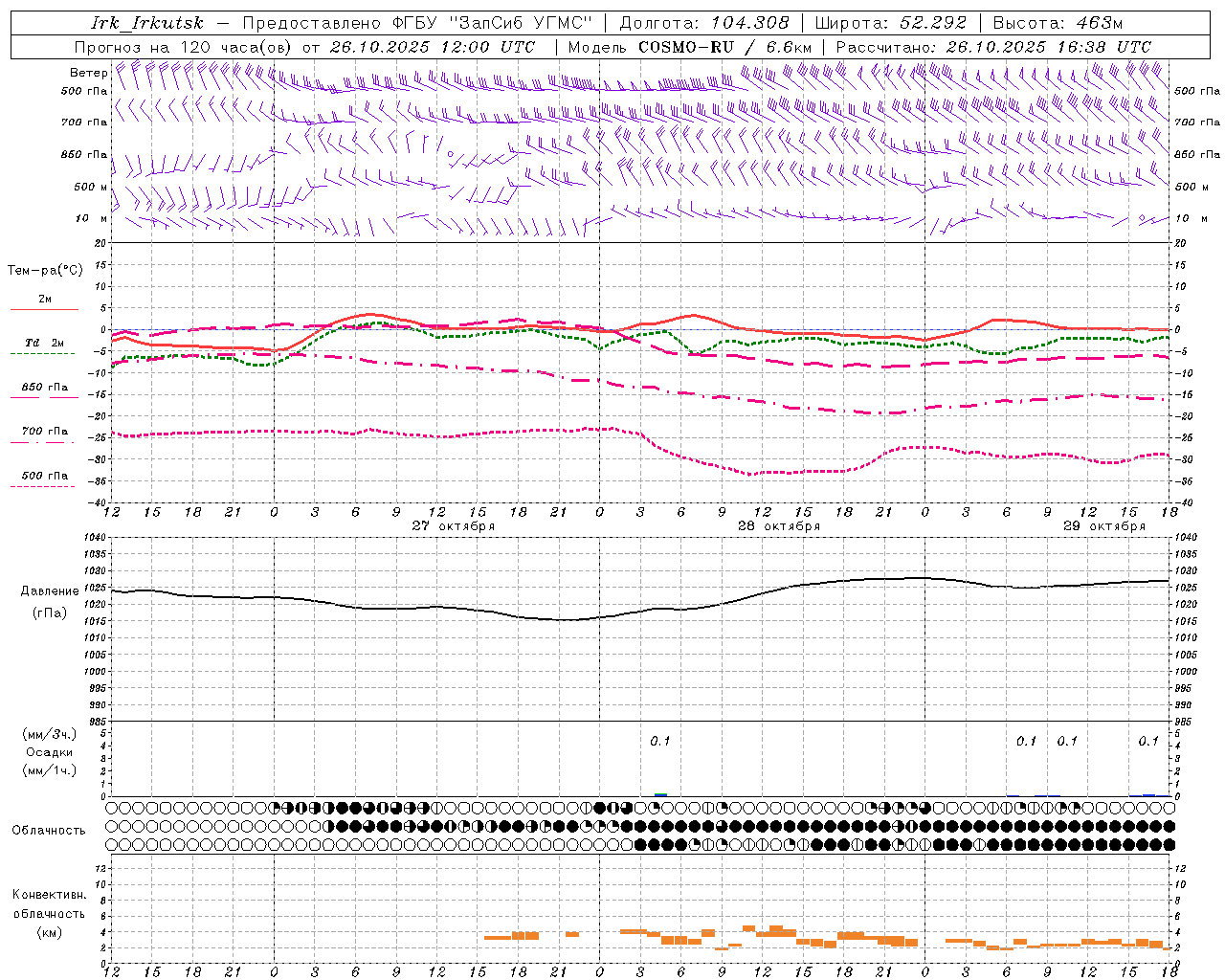Click the Рассчитано: 26.10.2025 16:38 UTC timestamp
The width and height of the screenshot is (1225, 980).
coord(993,47)
